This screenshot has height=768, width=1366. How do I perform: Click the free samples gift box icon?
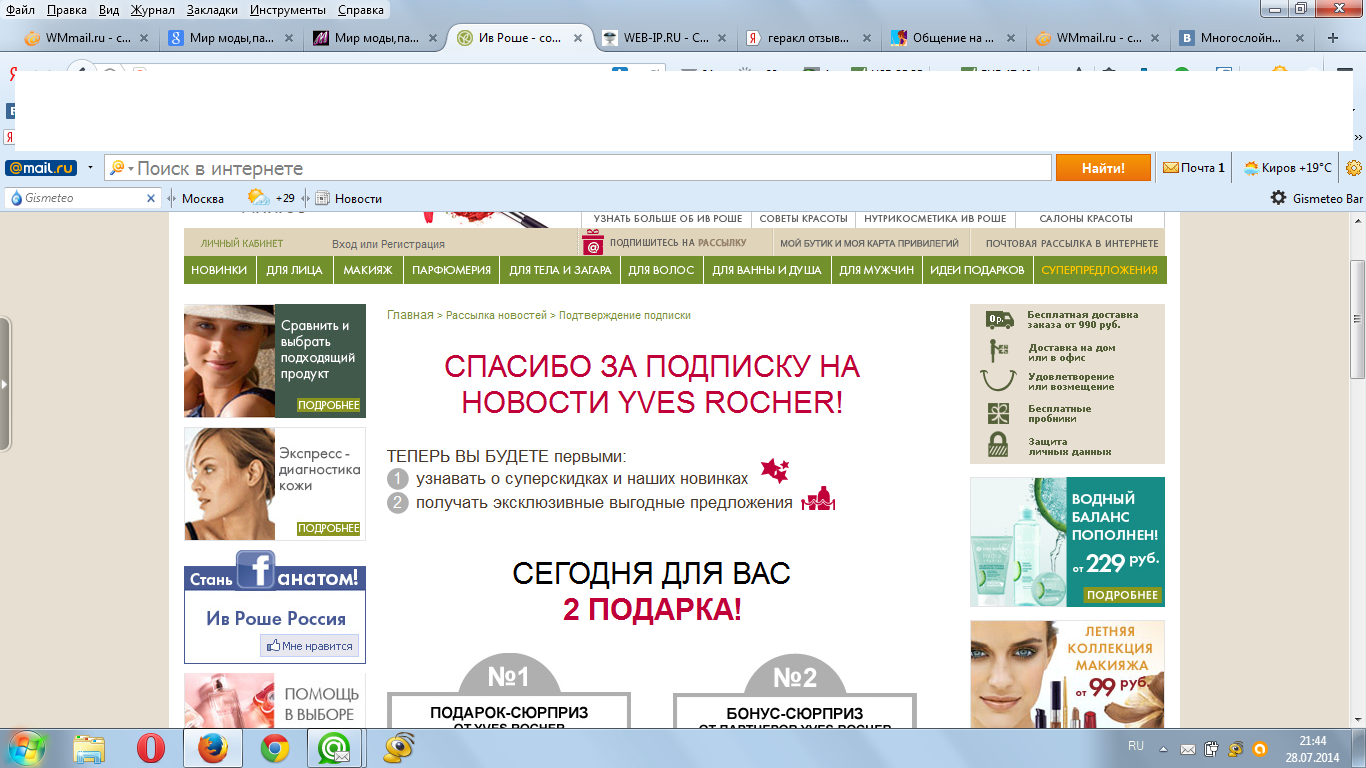pyautogui.click(x=998, y=413)
